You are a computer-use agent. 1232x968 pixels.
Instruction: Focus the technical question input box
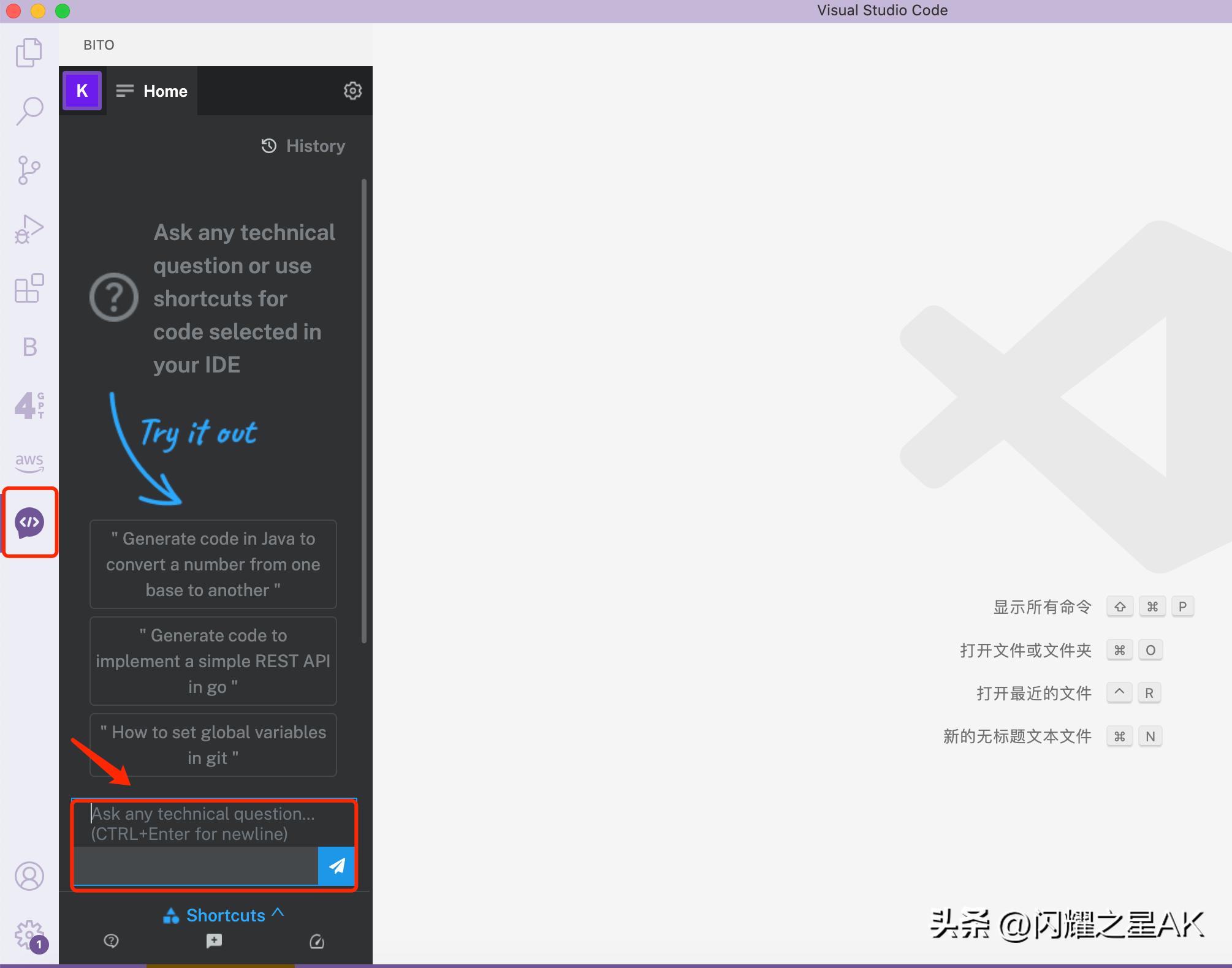(x=202, y=824)
